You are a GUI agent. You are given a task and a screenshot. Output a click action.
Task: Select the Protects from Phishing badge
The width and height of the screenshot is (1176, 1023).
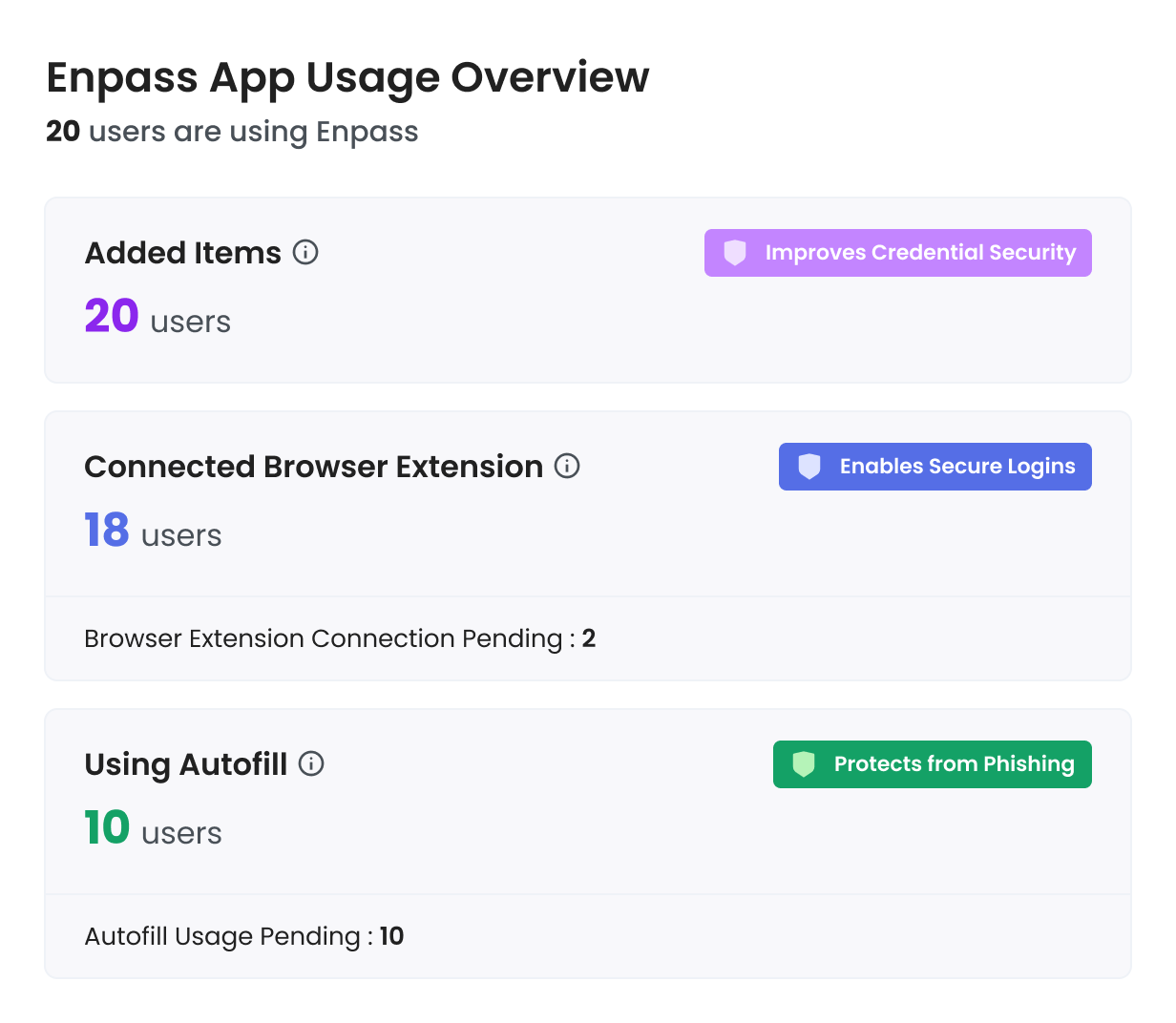(x=932, y=763)
